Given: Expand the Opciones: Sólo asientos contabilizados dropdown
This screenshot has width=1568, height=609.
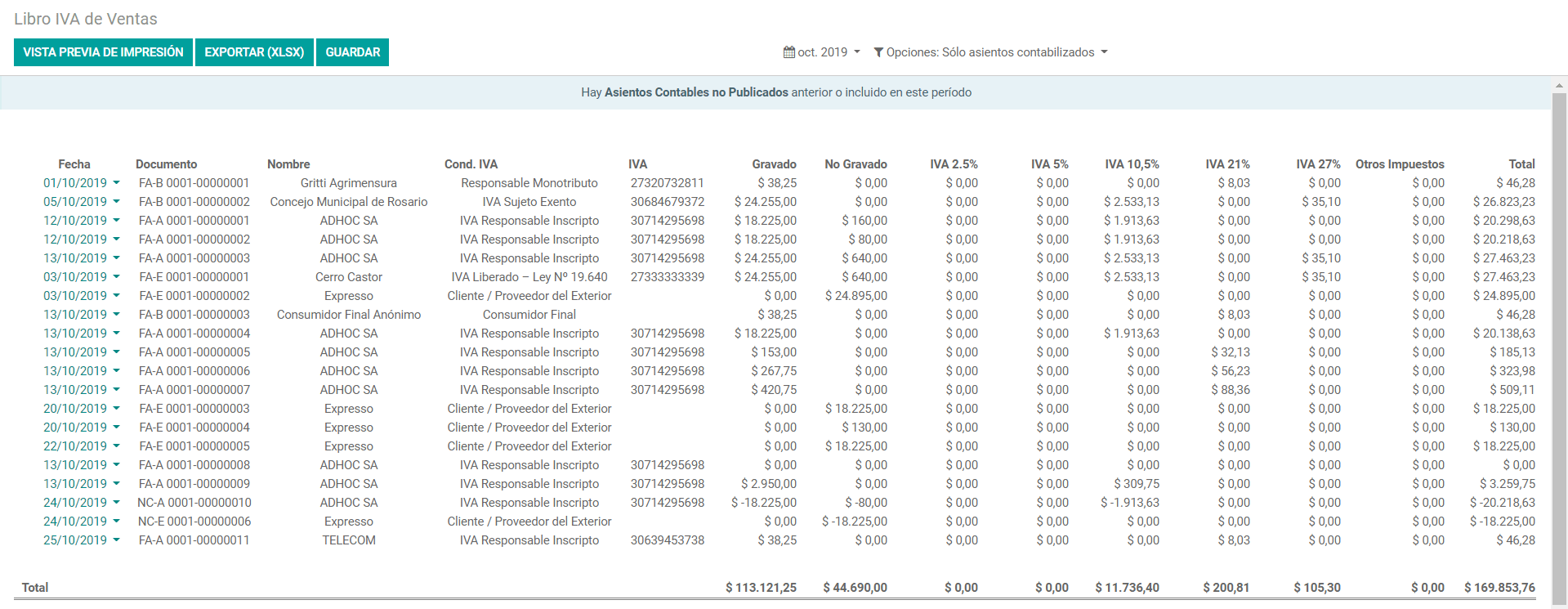Looking at the screenshot, I should click(x=990, y=52).
